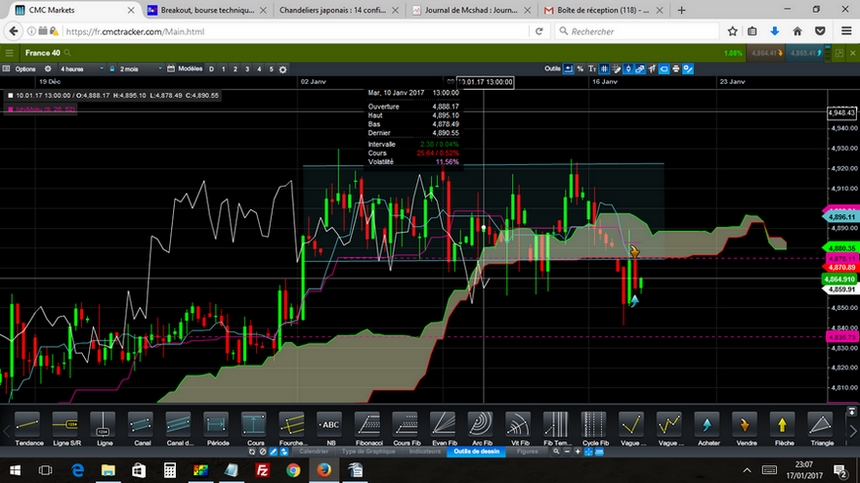860x483 pixels.
Task: Expand next drawing tools with right chevron
Action: pos(853,431)
